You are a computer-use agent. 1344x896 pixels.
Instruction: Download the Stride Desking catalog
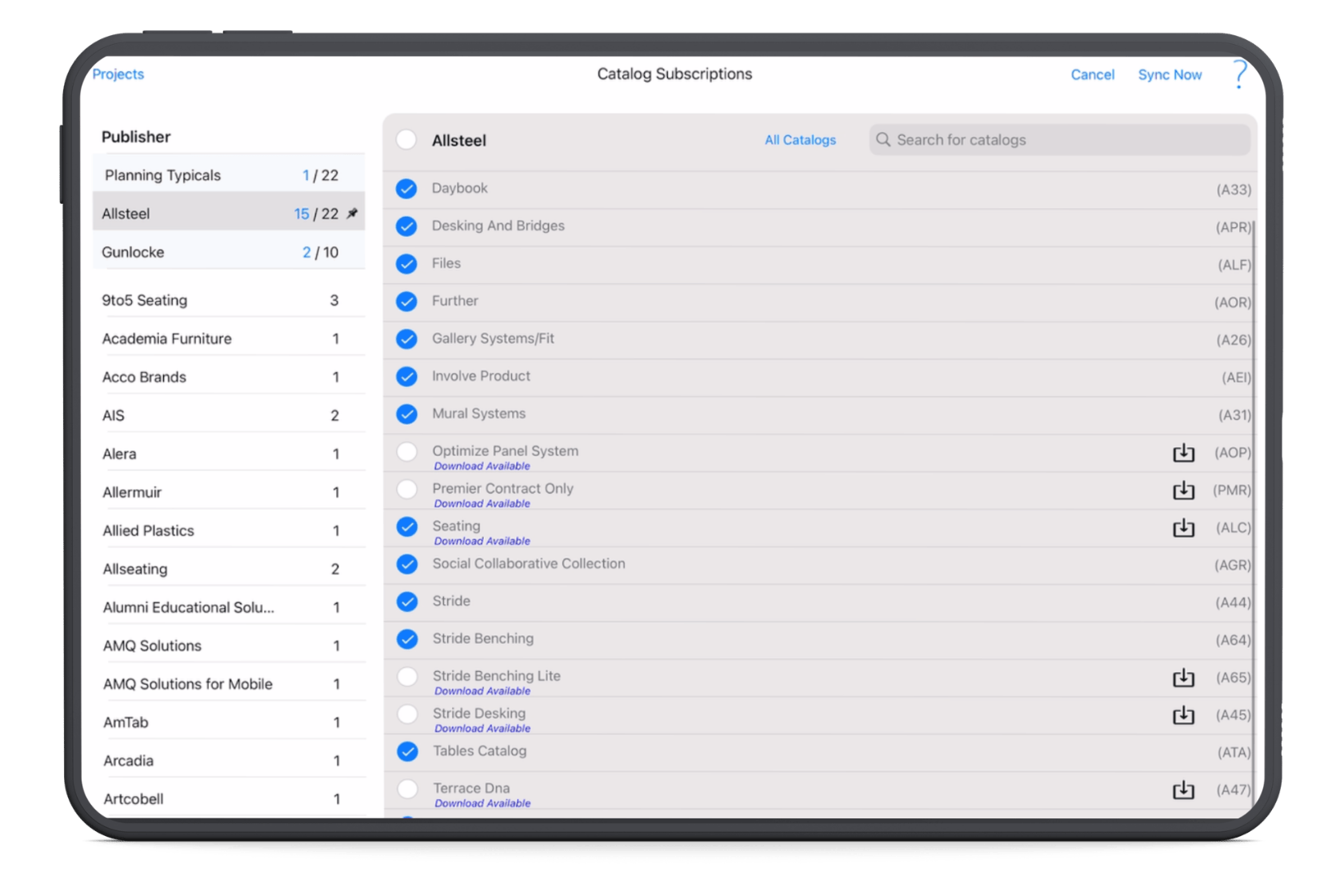tap(1183, 715)
